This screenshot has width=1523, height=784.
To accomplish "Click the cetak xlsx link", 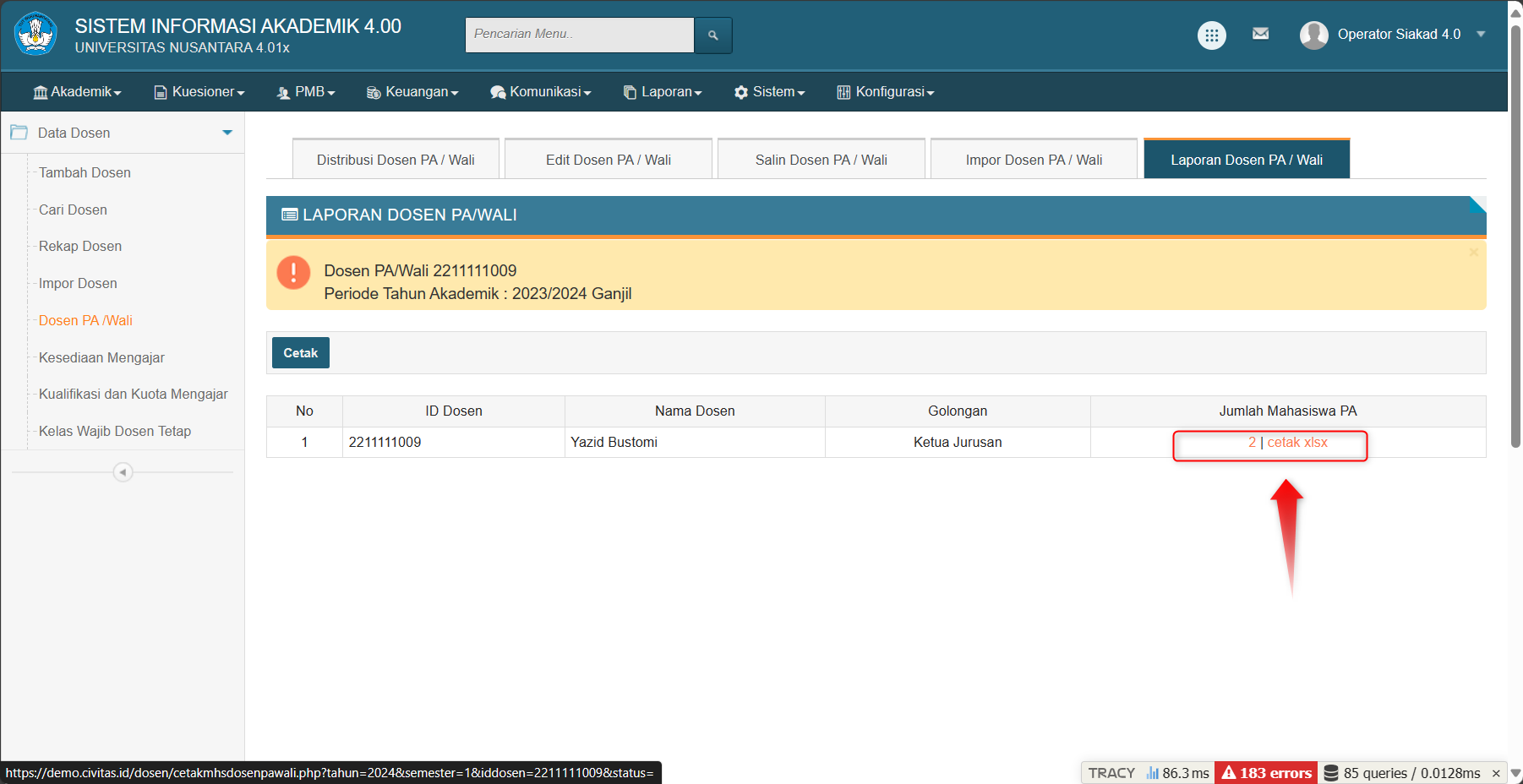I will [1296, 443].
